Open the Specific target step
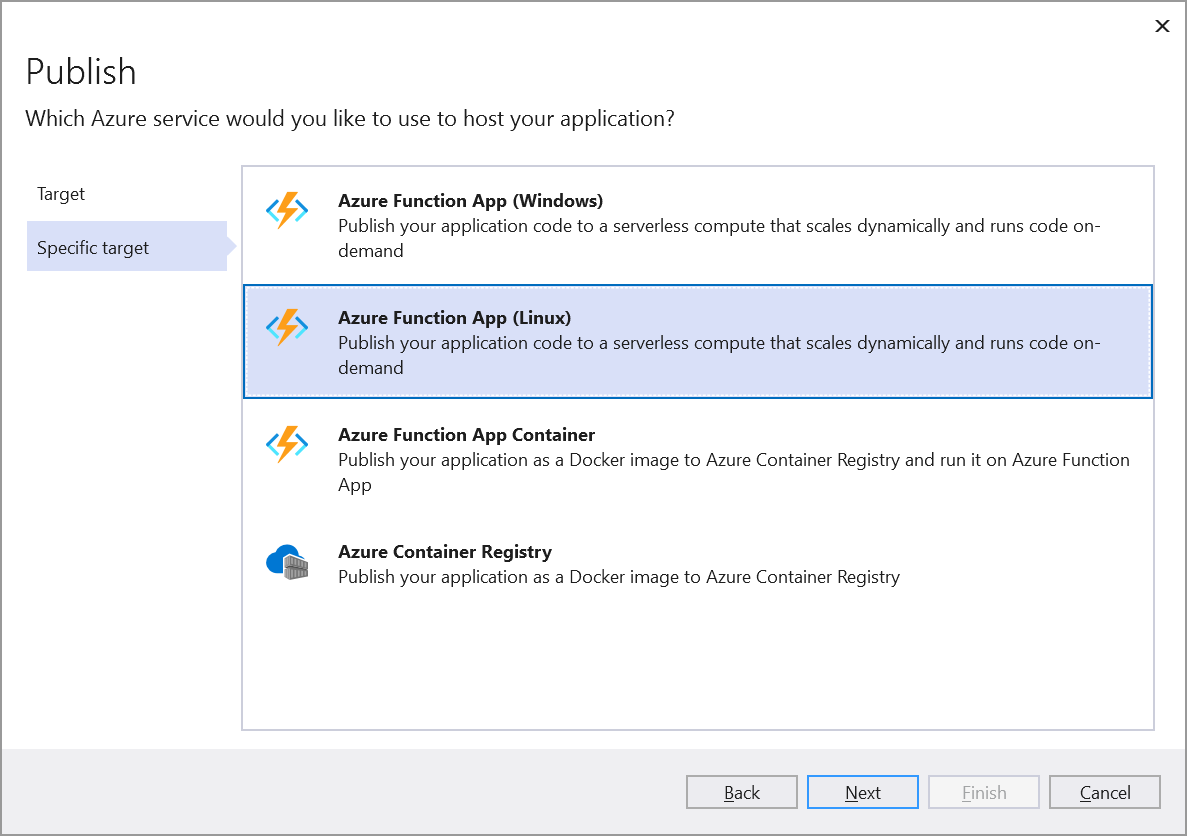Viewport: 1187px width, 836px height. point(93,248)
